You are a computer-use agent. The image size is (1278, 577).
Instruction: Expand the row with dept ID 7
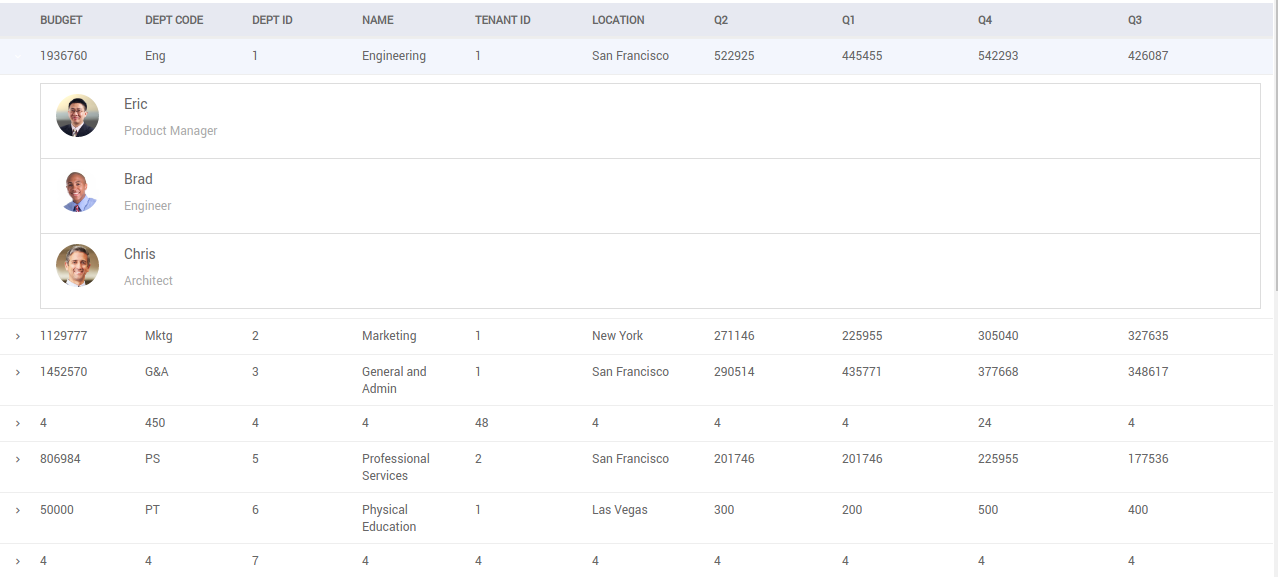tap(18, 562)
